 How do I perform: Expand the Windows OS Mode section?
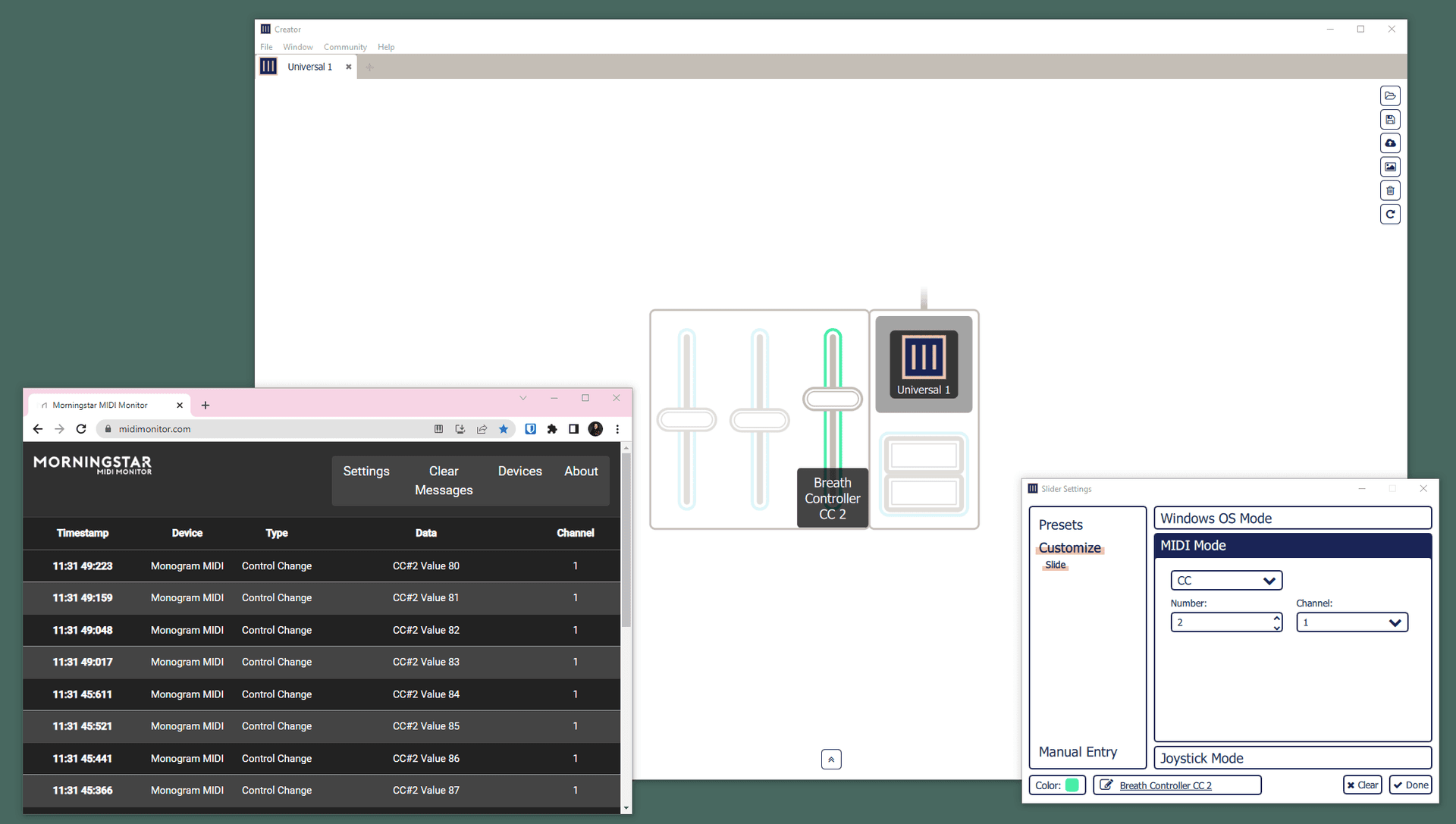(1292, 519)
